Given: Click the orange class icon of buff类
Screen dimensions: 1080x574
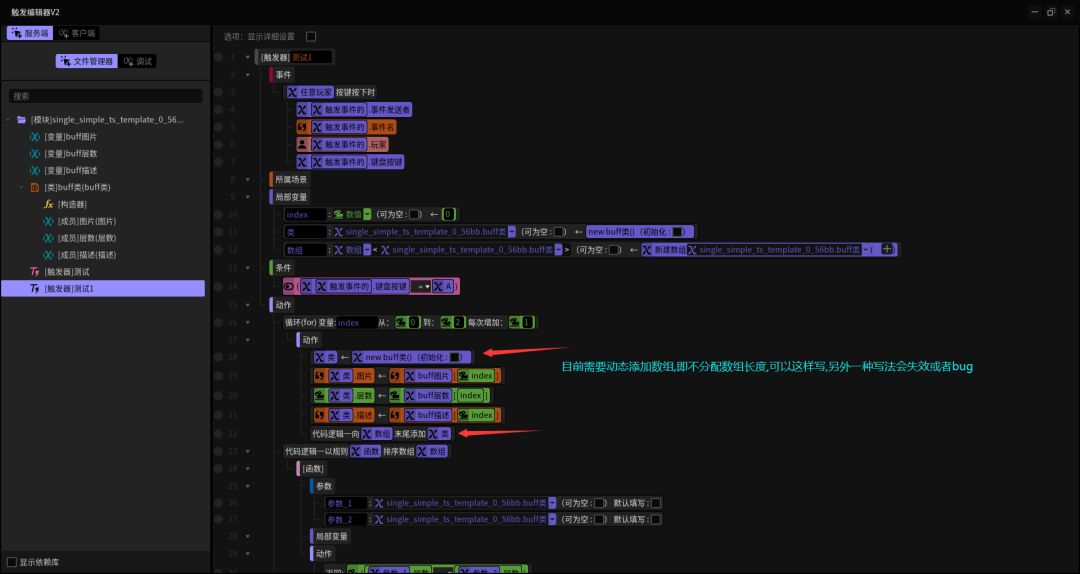Looking at the screenshot, I should [x=34, y=187].
